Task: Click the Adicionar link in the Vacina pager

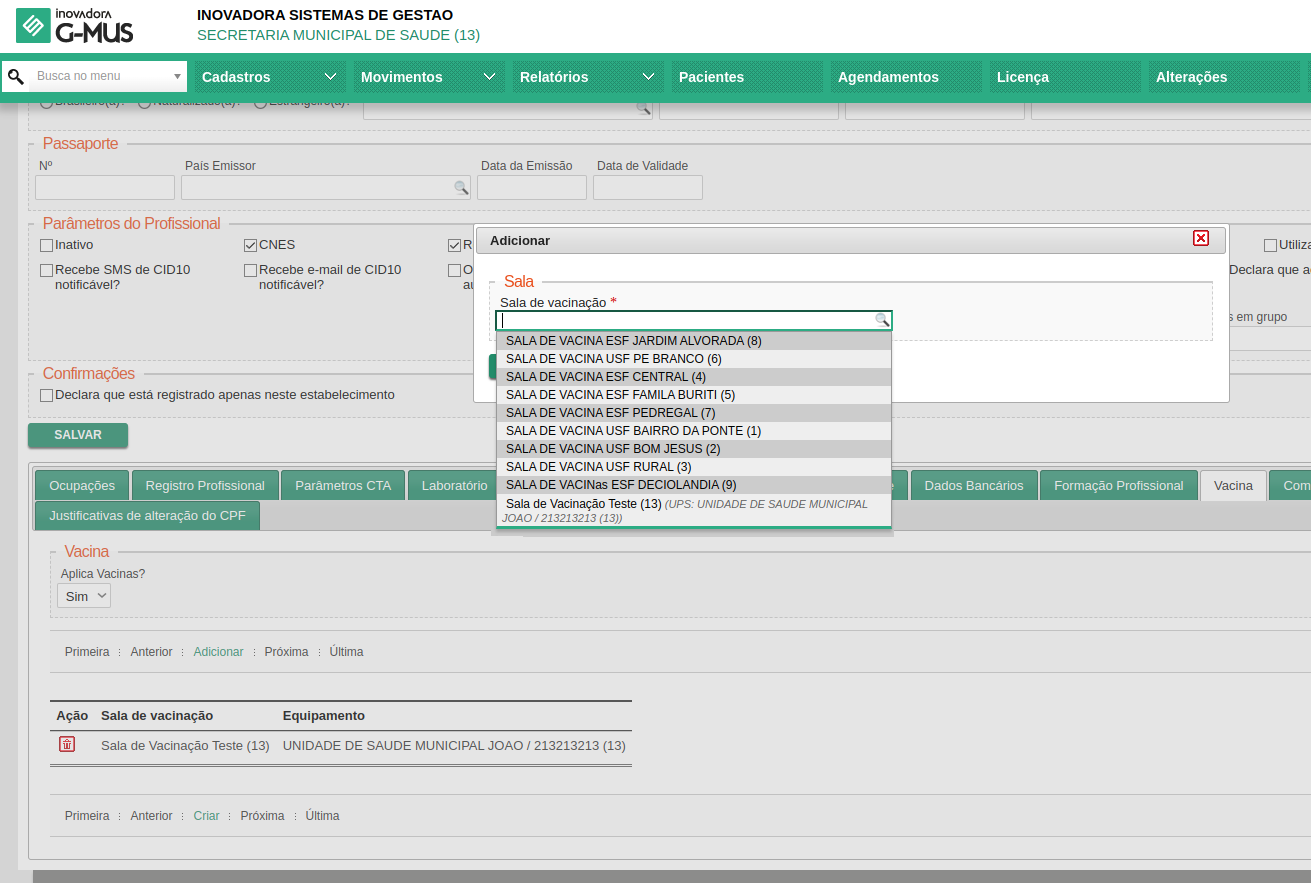Action: click(219, 652)
